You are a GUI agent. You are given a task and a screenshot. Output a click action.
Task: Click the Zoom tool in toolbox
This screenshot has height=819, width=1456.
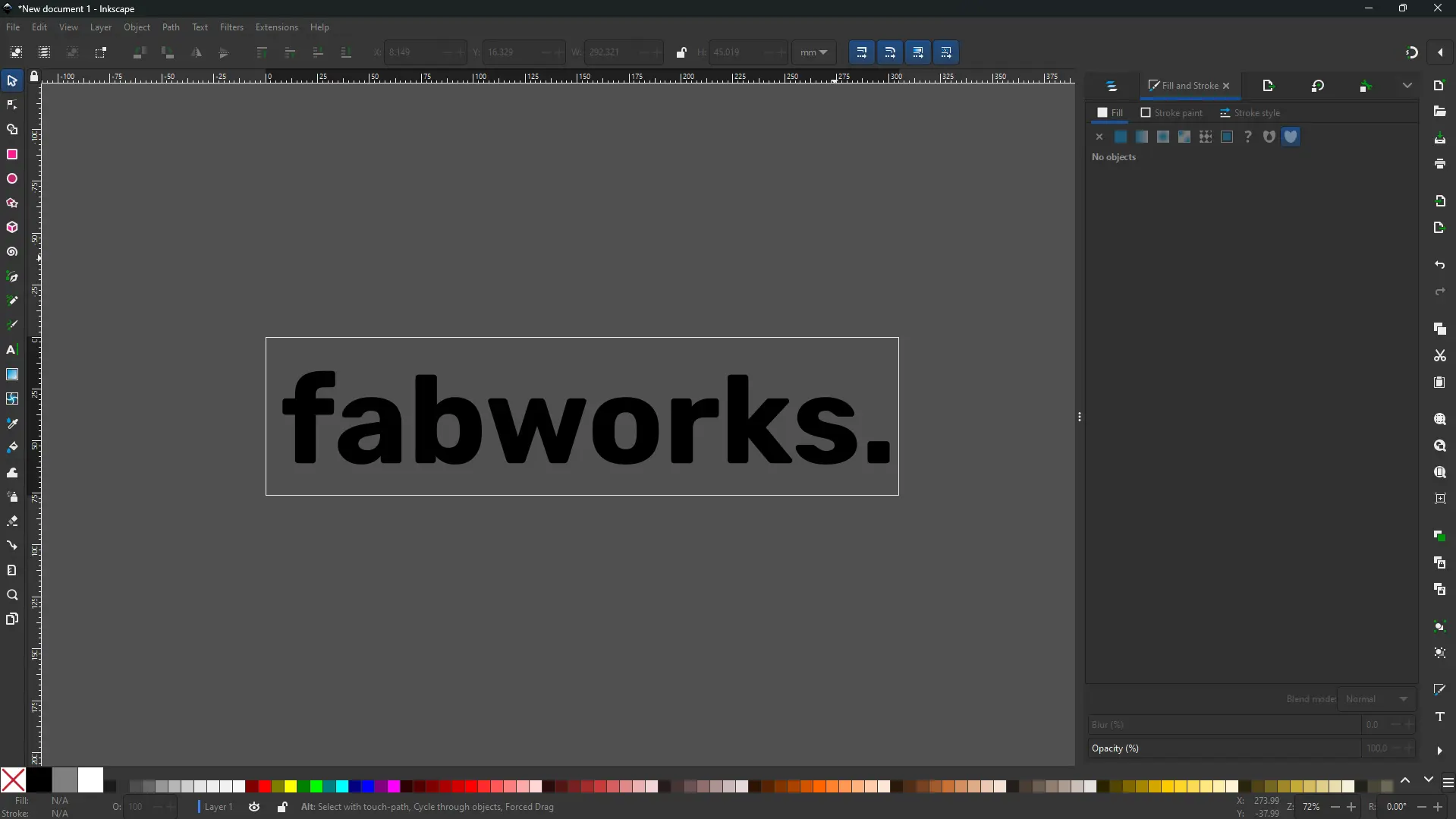12,595
